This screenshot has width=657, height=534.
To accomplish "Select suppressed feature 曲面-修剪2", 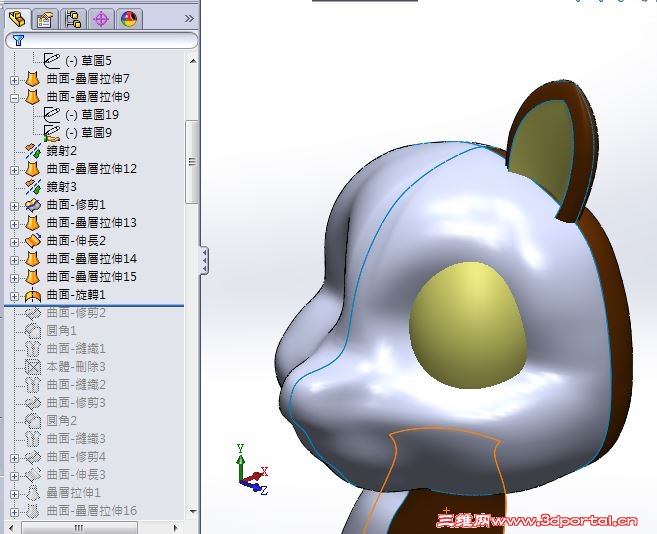I will pyautogui.click(x=76, y=313).
